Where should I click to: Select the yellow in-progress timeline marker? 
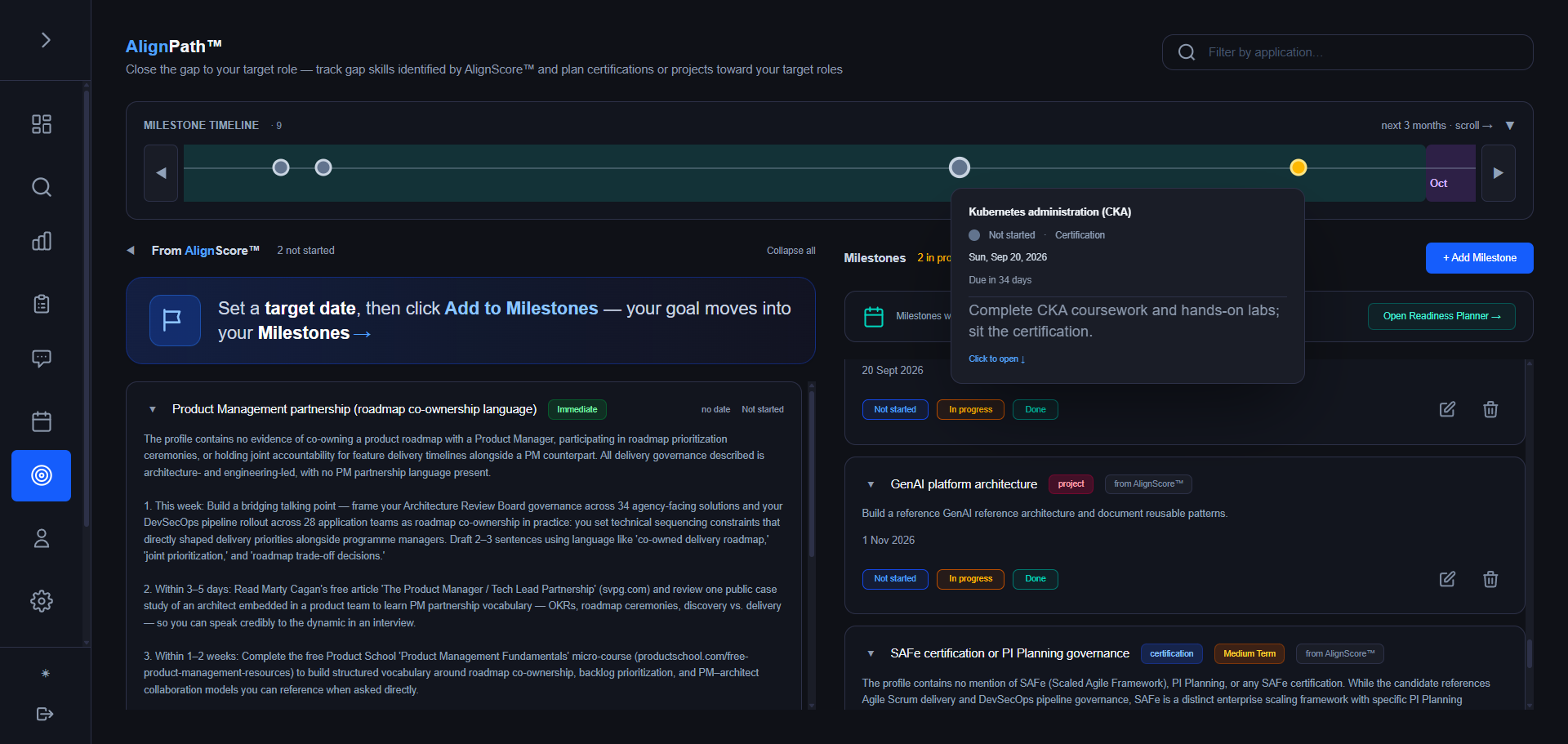1298,167
